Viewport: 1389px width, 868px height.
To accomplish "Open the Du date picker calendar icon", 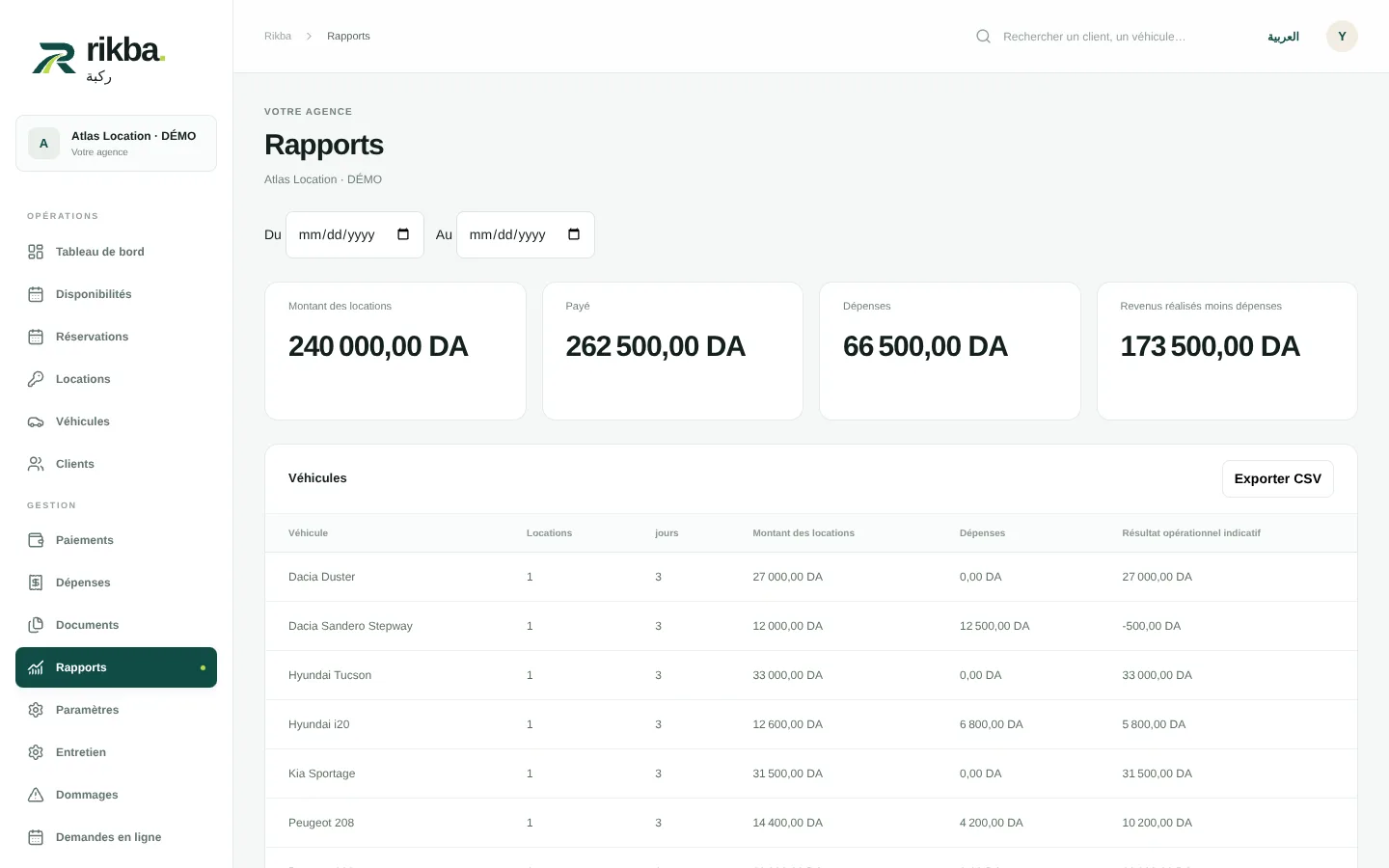I will (x=403, y=234).
